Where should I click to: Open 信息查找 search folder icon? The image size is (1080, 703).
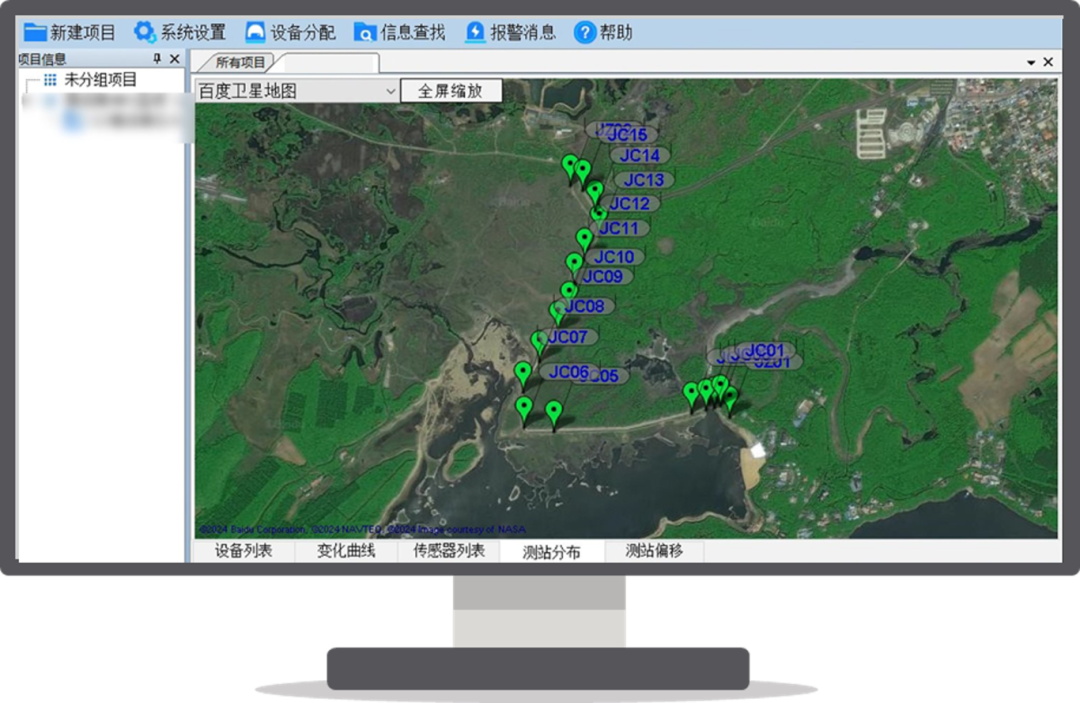(x=366, y=32)
